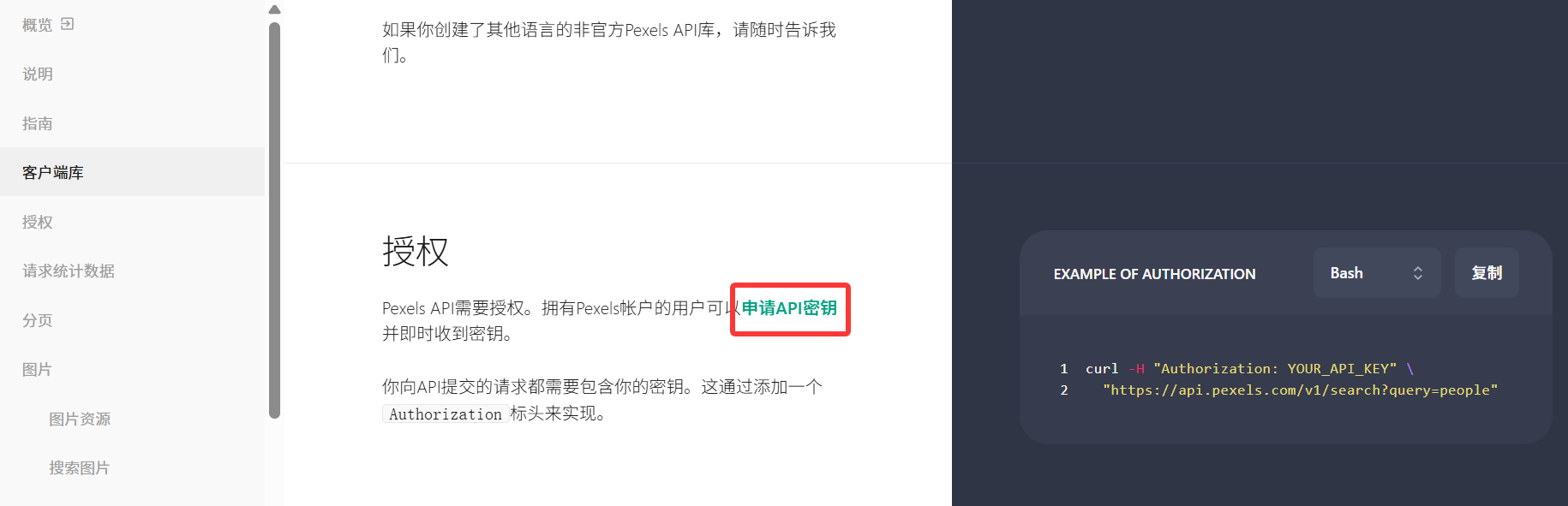Click the EXAMPLE OF AUTHORIZATION title
Screen dimensions: 1568x506
point(1154,274)
